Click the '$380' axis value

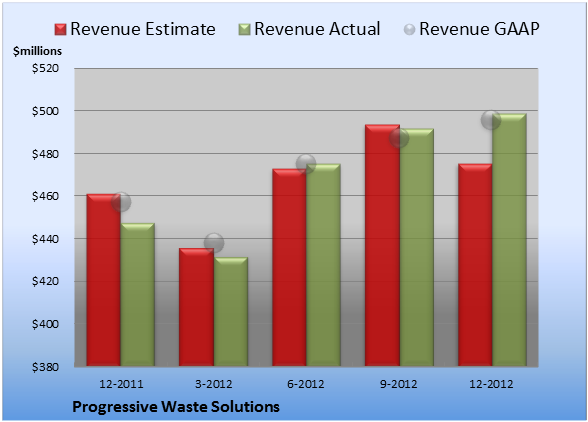click(x=46, y=367)
